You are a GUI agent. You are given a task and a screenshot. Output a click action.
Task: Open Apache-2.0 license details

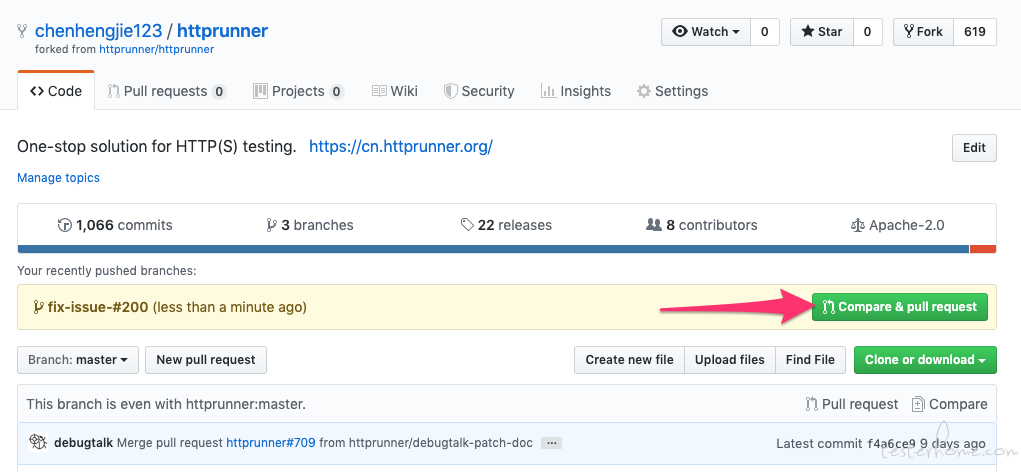897,225
